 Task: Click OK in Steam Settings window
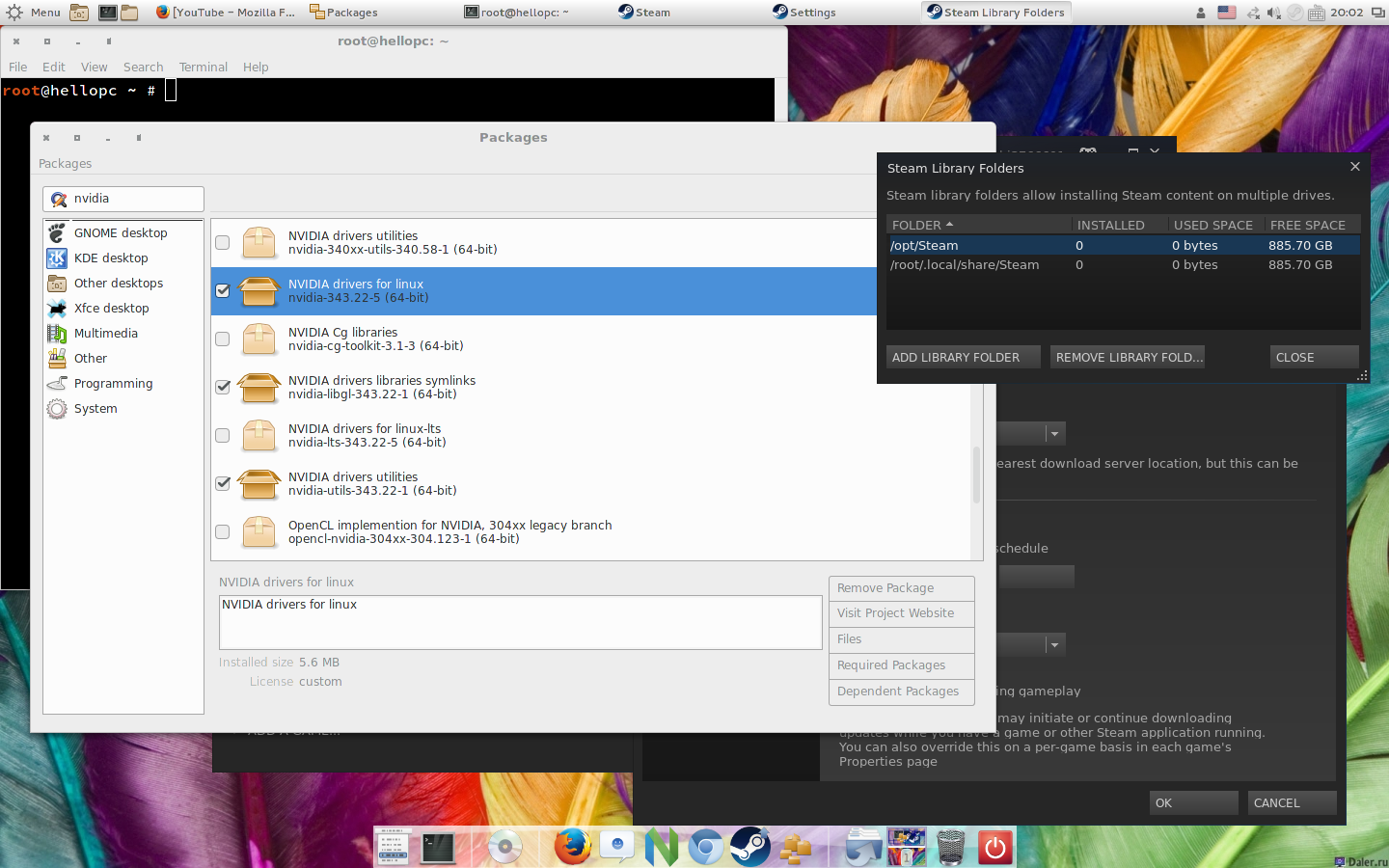point(1194,802)
